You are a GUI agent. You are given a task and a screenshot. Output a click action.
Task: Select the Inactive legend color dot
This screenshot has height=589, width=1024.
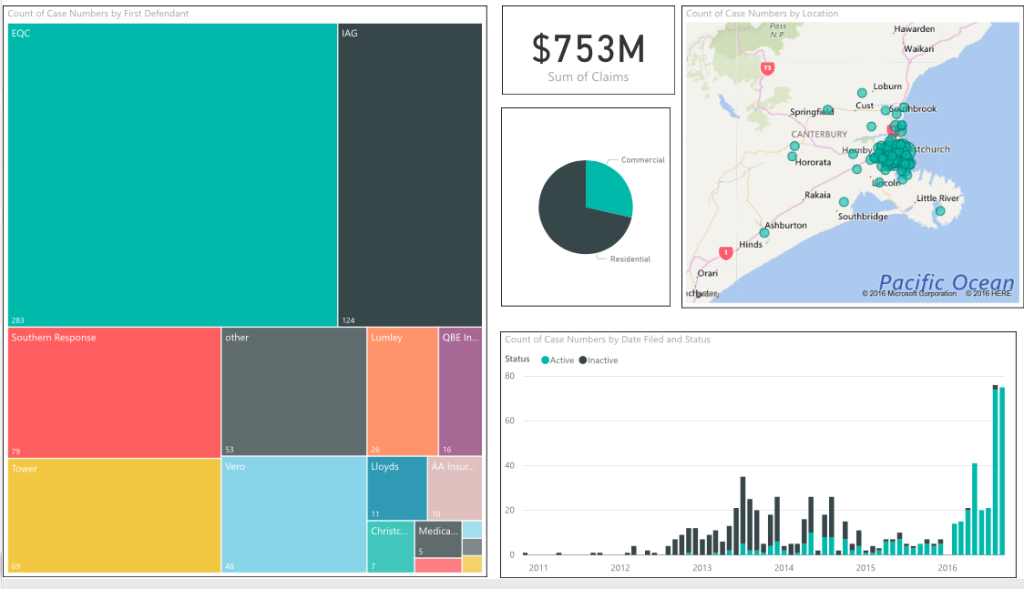583,360
